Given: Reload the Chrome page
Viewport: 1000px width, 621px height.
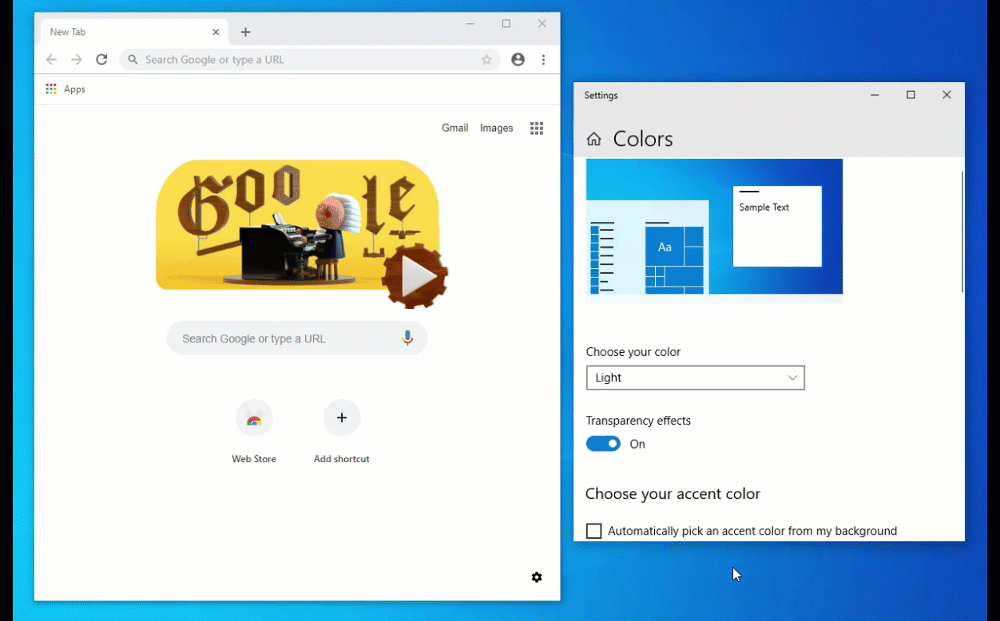Looking at the screenshot, I should pyautogui.click(x=101, y=59).
